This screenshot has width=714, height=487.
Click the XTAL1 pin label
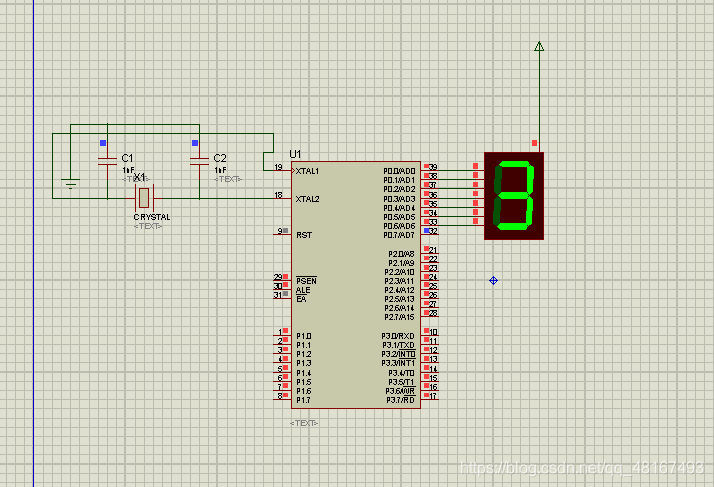tap(307, 171)
